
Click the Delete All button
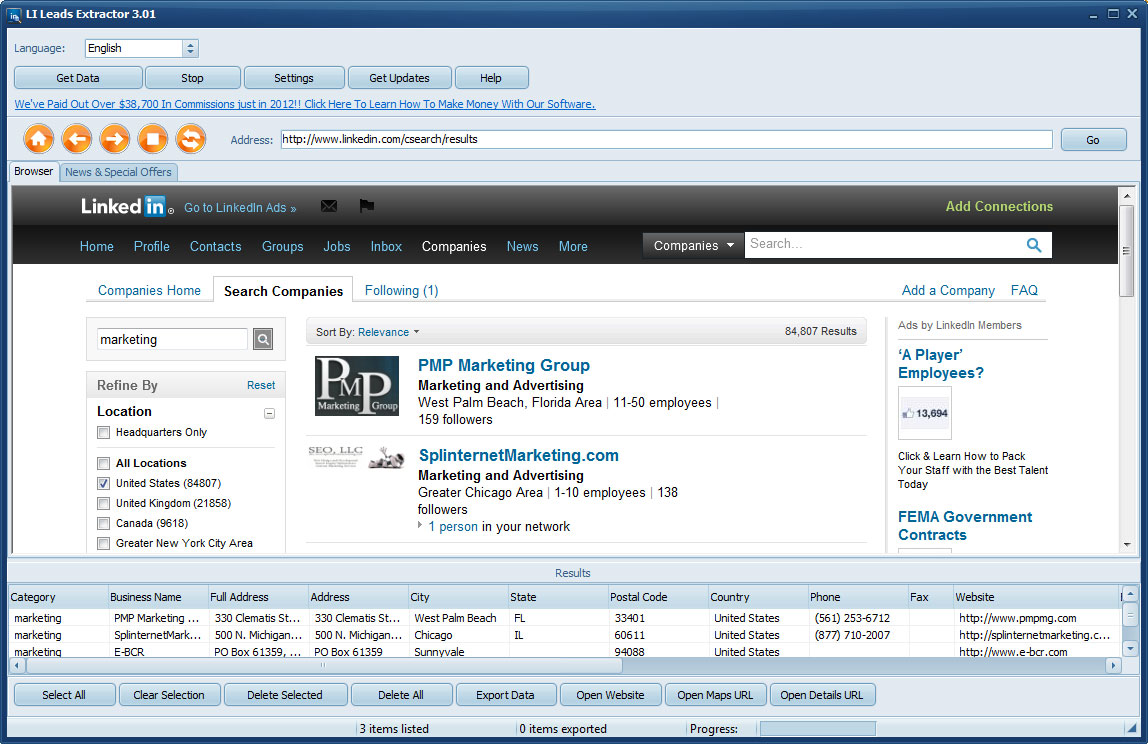[401, 695]
